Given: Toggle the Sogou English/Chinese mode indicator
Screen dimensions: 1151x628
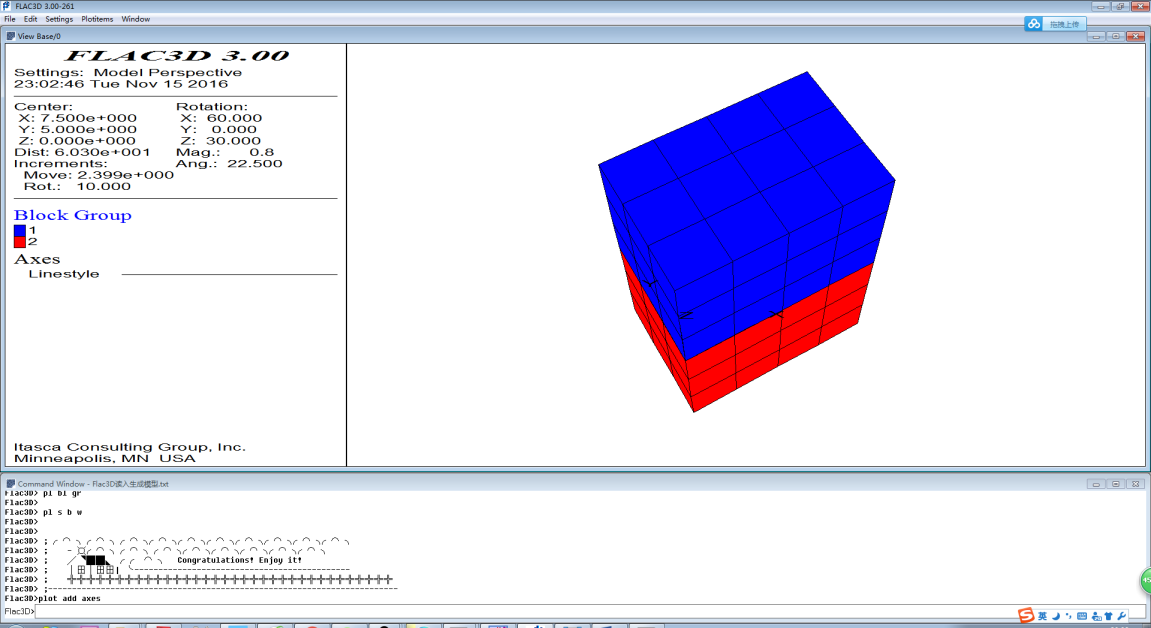Looking at the screenshot, I should (1042, 616).
